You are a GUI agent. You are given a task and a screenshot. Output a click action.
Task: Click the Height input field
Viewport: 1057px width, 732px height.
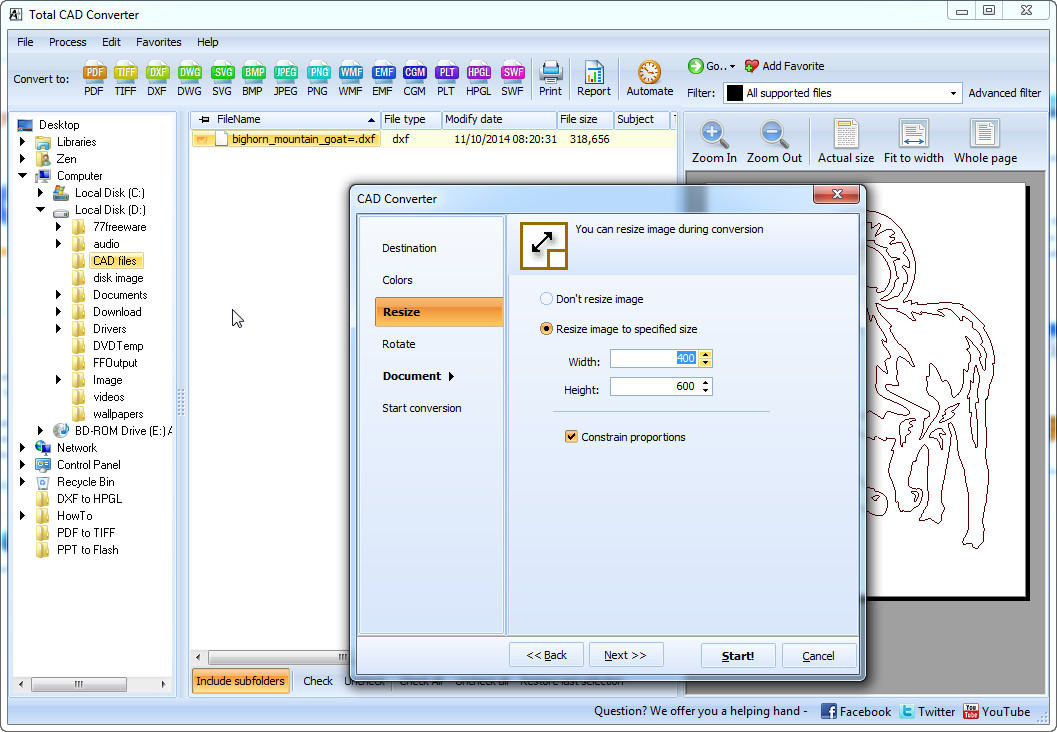tap(655, 386)
